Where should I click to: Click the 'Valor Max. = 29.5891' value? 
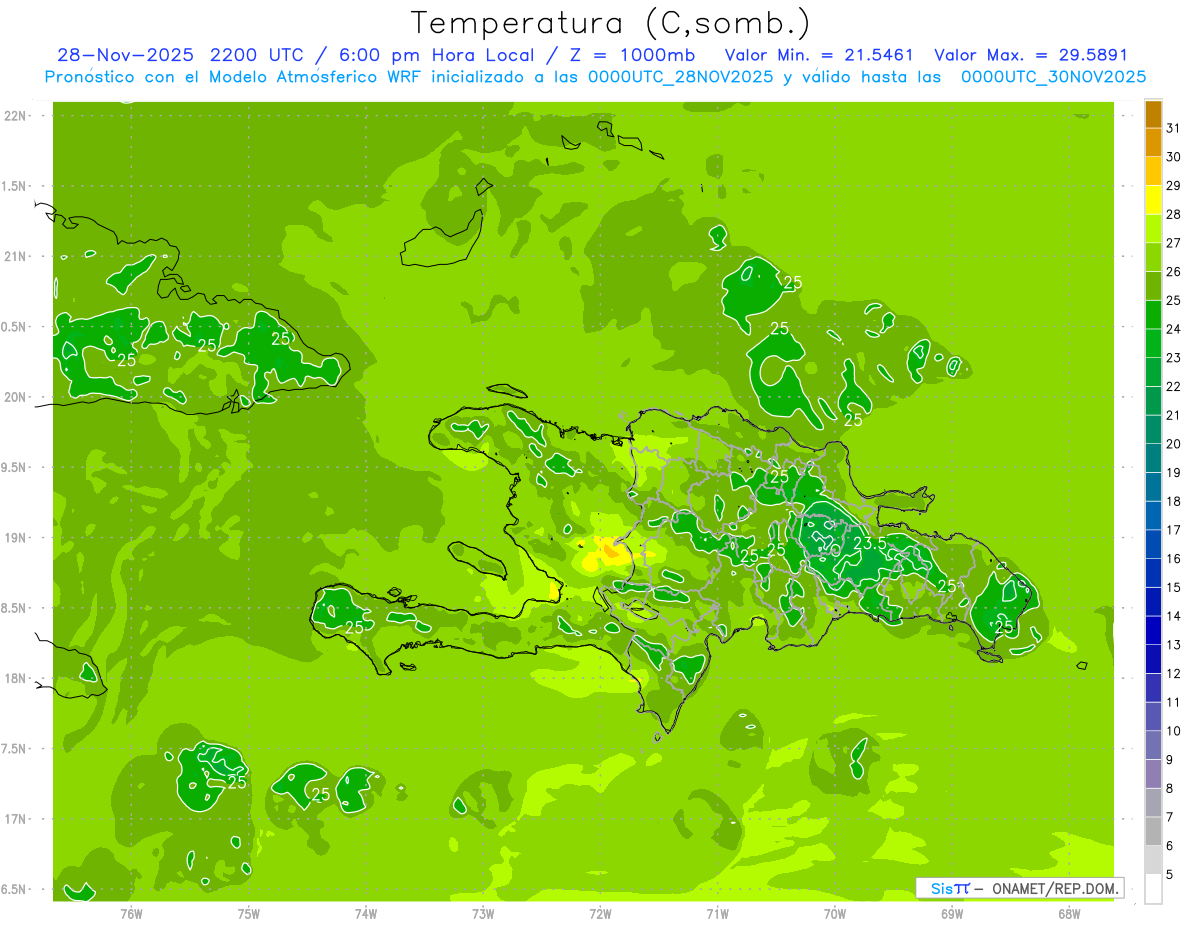pyautogui.click(x=1031, y=55)
